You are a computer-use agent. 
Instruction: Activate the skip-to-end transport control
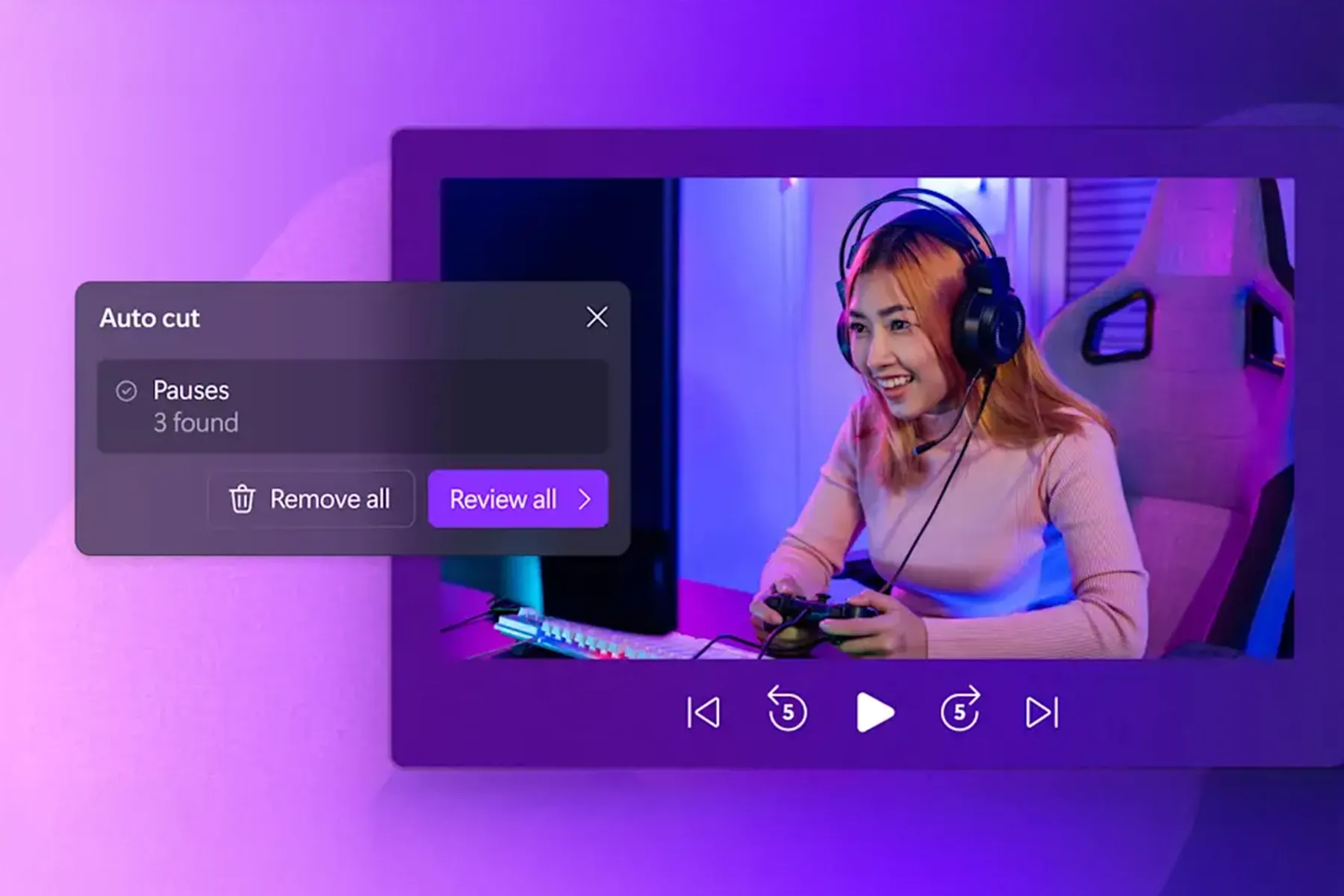click(1041, 712)
